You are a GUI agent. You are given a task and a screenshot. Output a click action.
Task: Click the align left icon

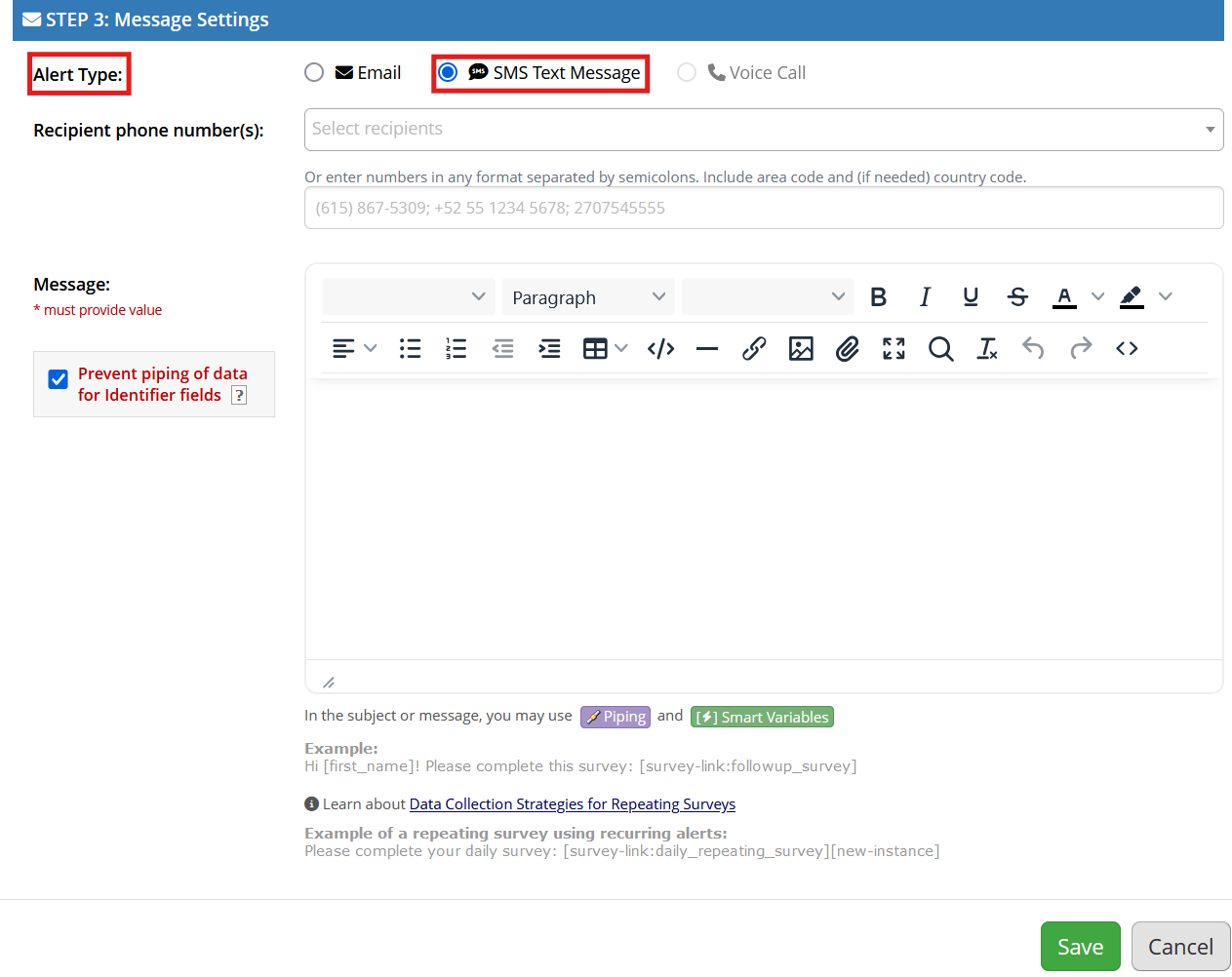tap(343, 348)
